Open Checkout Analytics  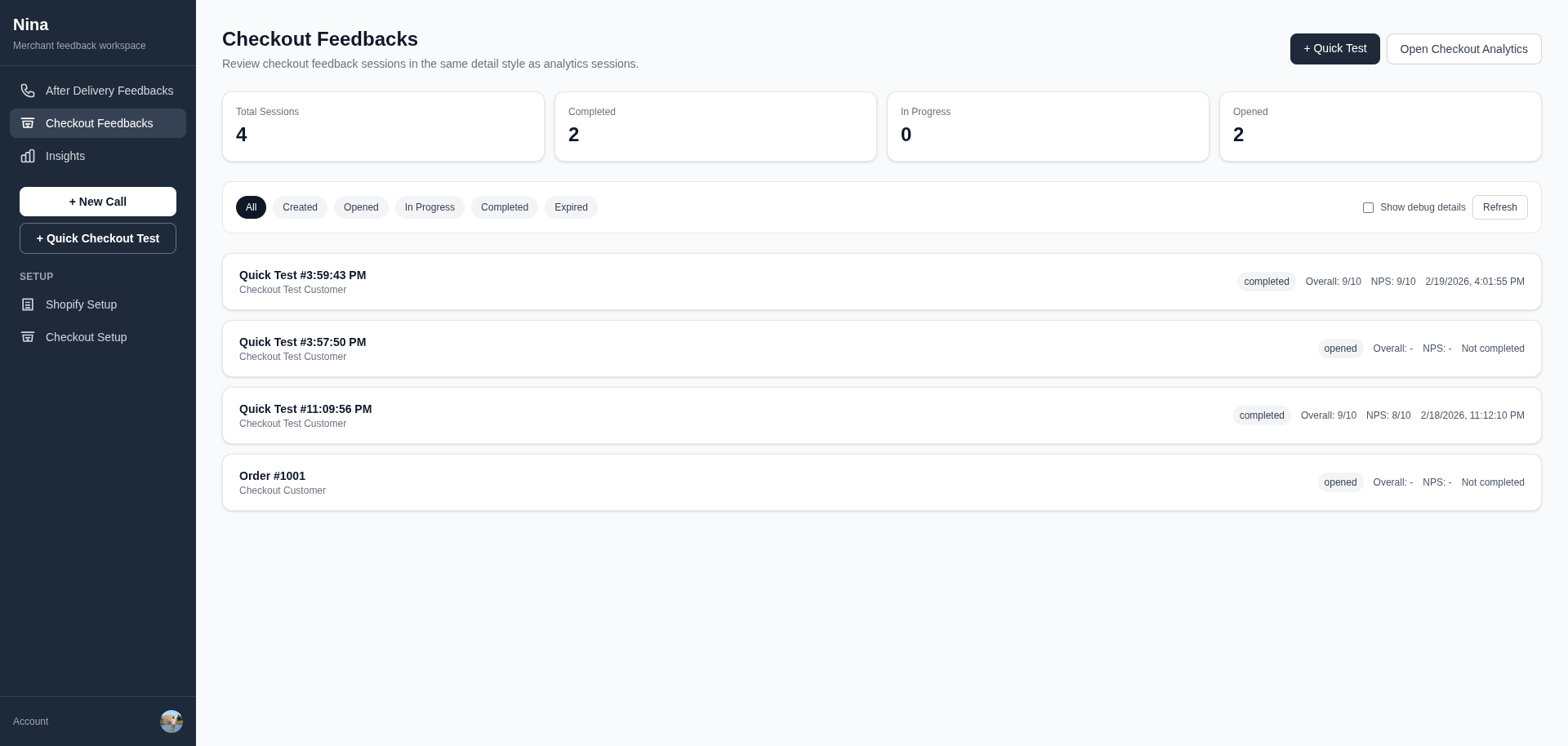point(1464,48)
